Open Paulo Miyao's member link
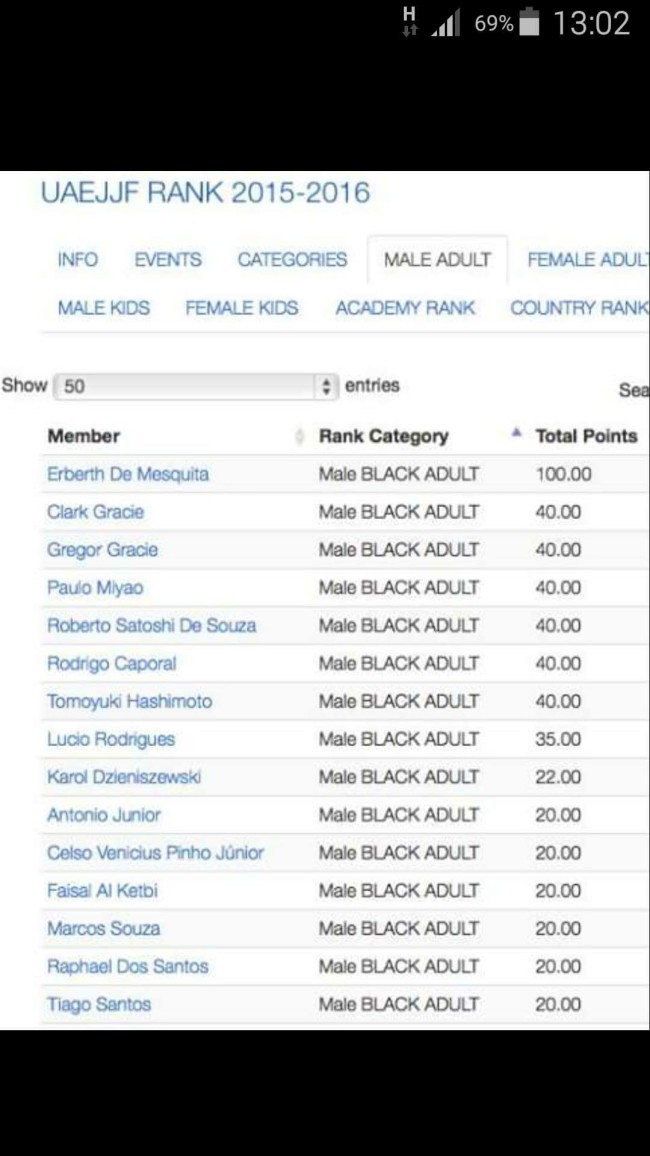650x1156 pixels. click(x=95, y=588)
